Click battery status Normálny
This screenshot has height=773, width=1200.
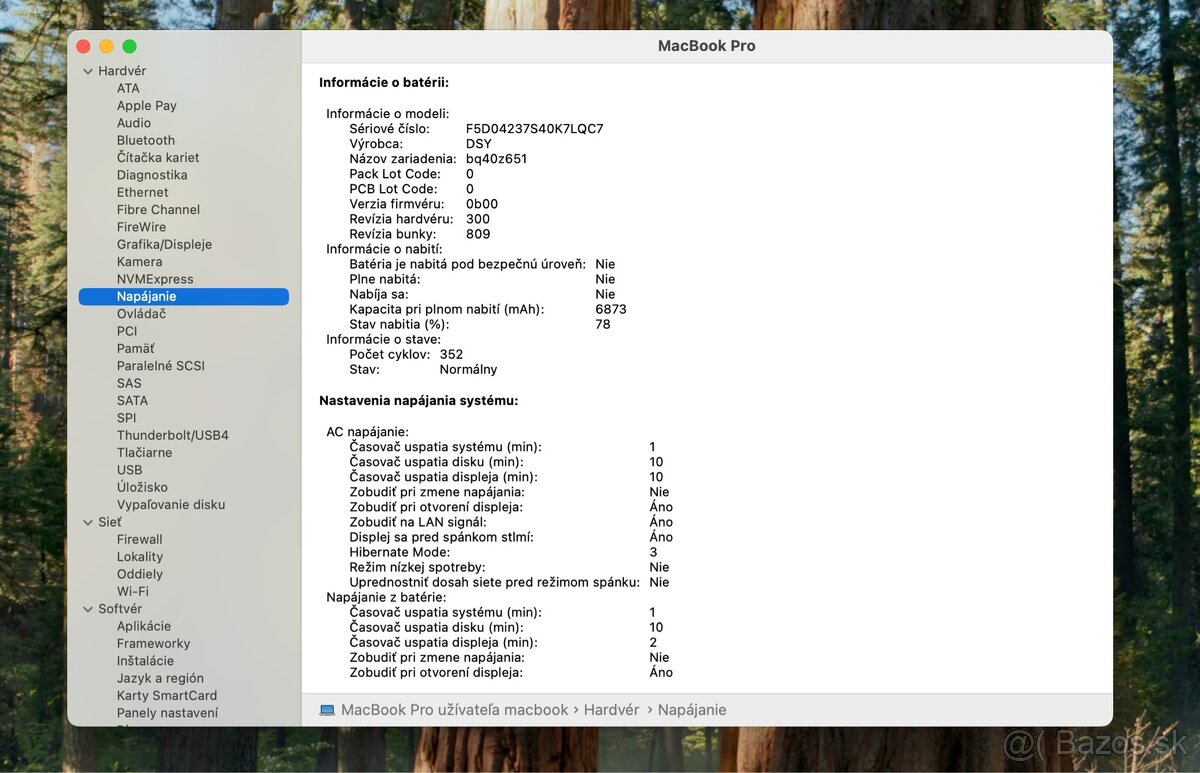468,370
